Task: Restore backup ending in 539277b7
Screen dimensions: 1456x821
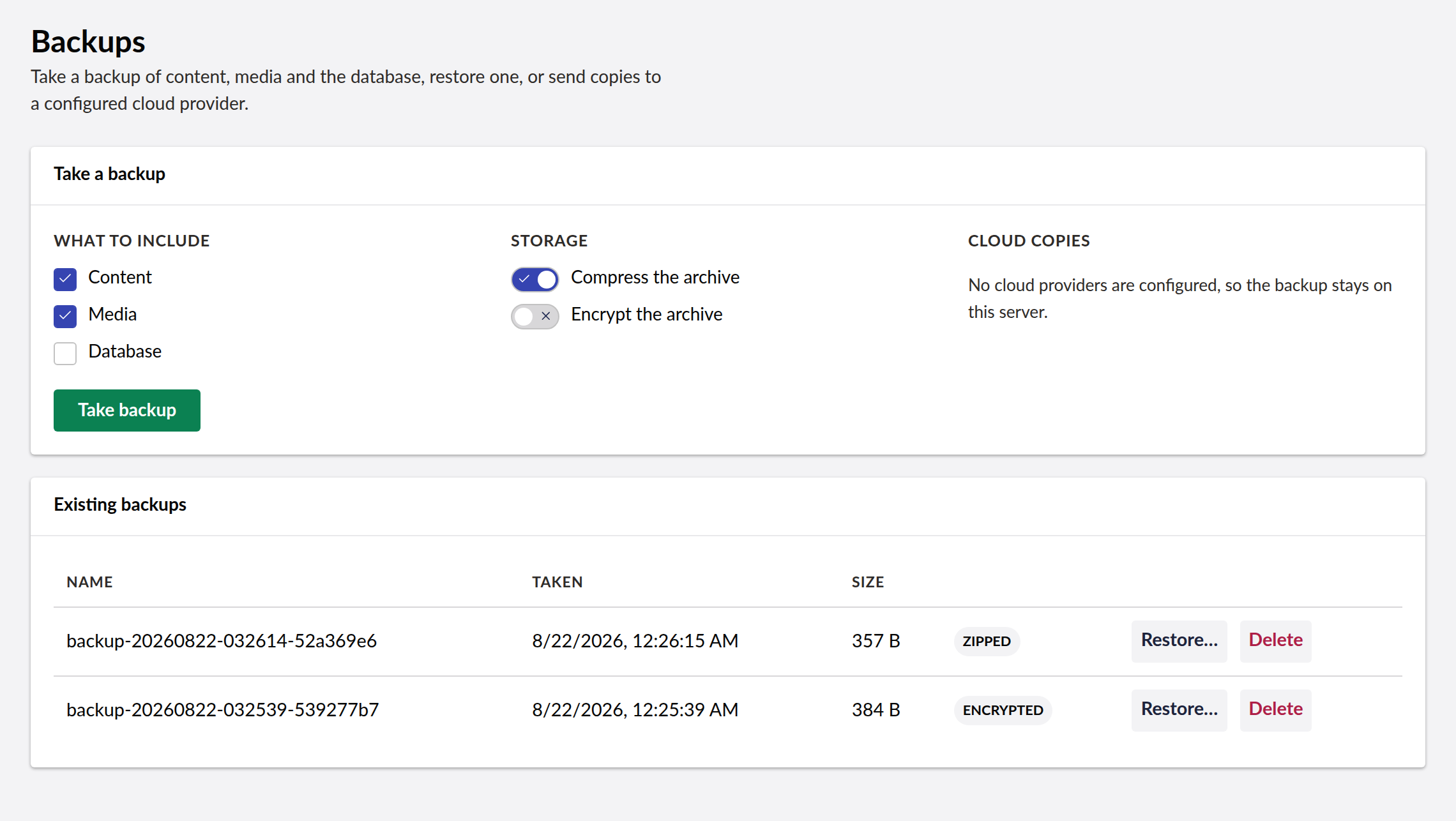Action: click(1179, 710)
